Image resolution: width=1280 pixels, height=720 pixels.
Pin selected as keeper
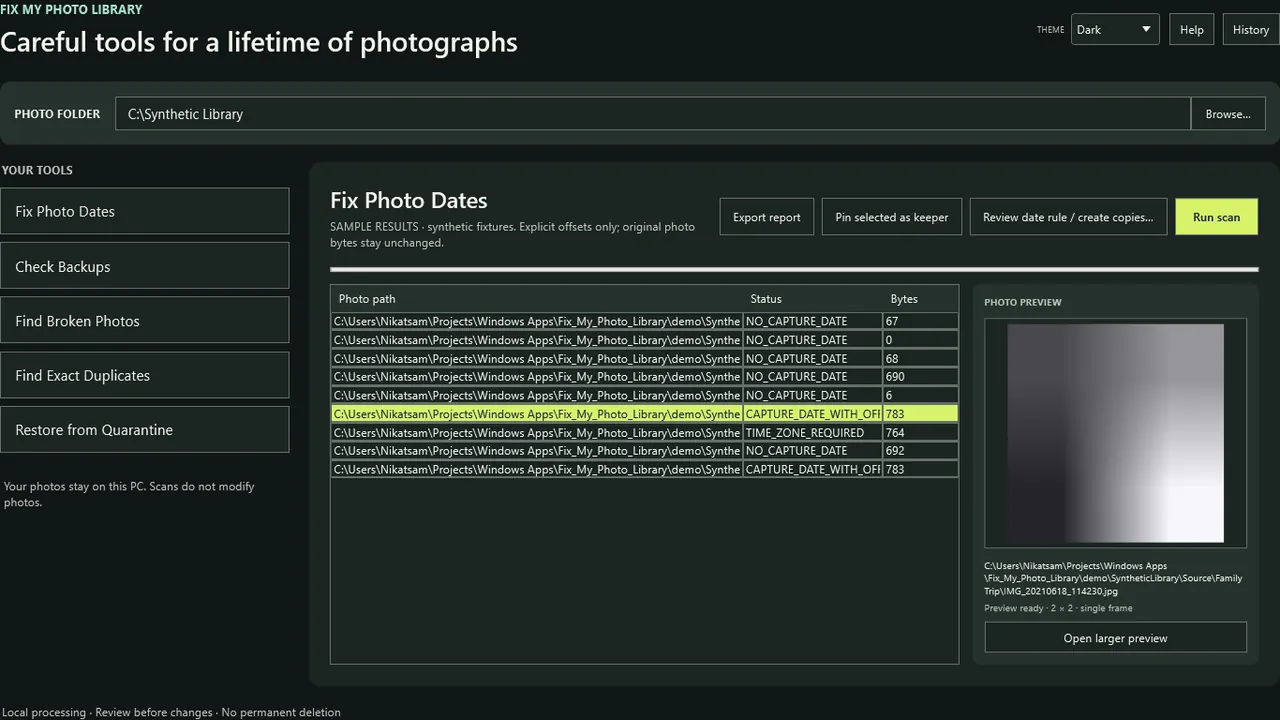(x=892, y=217)
